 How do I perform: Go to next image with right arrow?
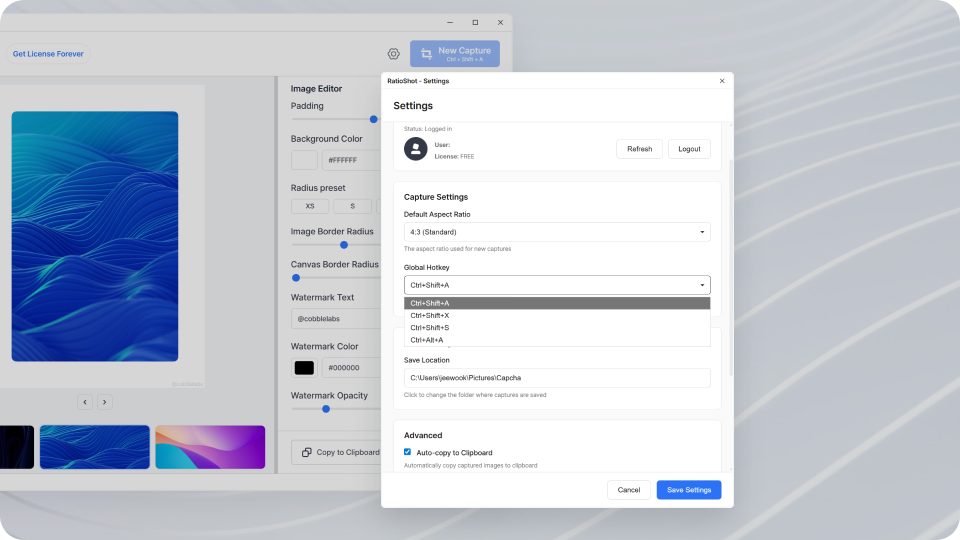click(105, 402)
